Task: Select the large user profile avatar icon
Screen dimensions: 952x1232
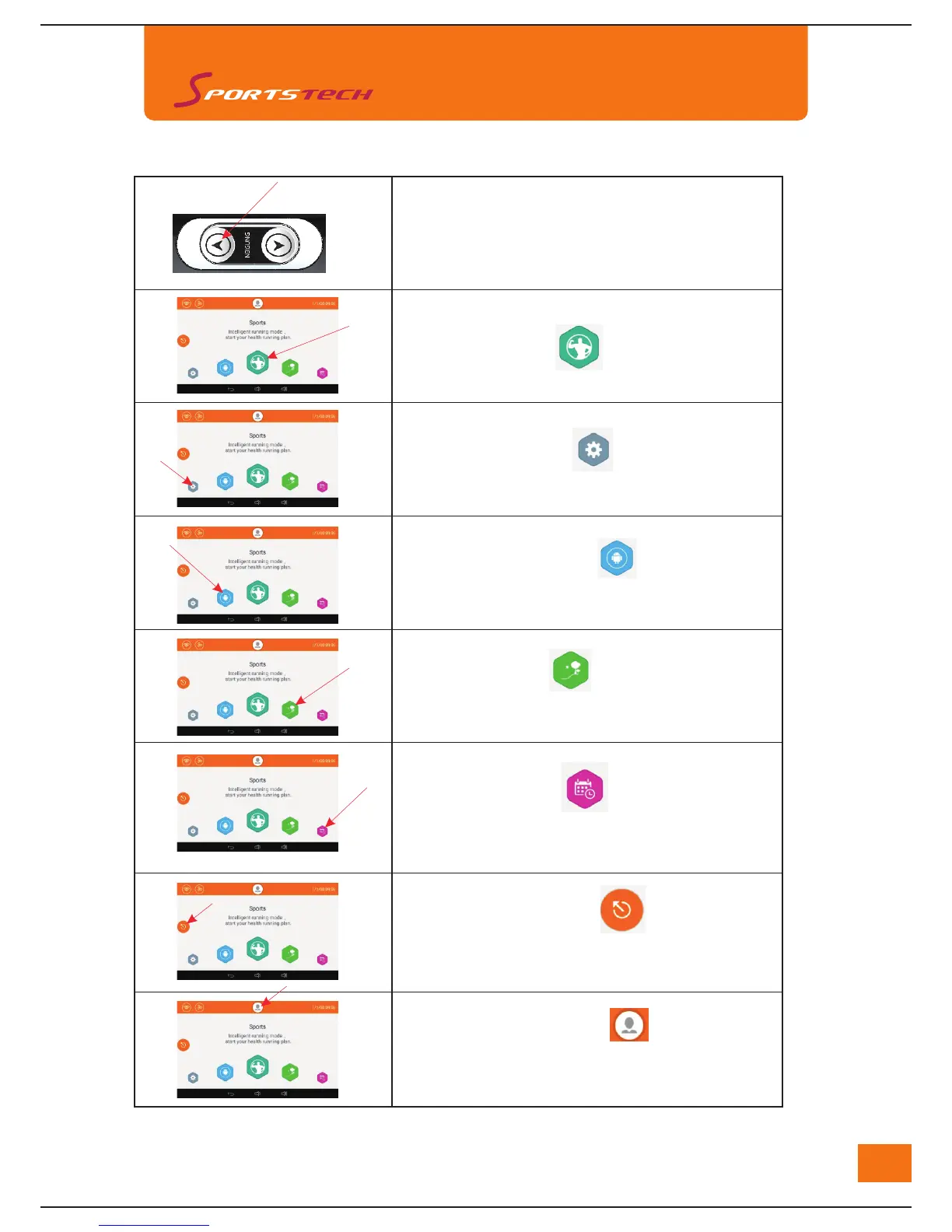Action: pos(629,1025)
